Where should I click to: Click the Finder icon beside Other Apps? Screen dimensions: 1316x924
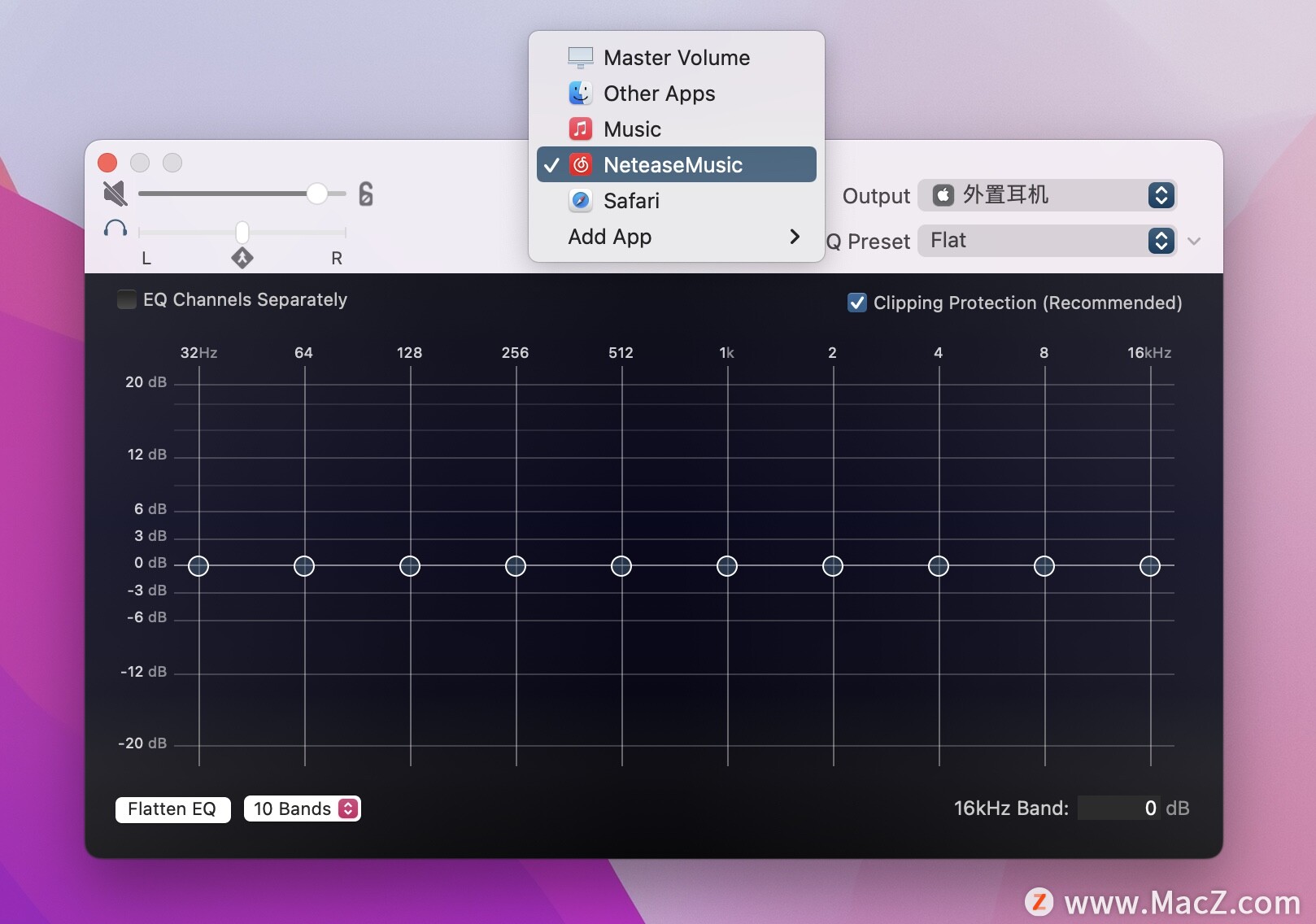[x=580, y=94]
